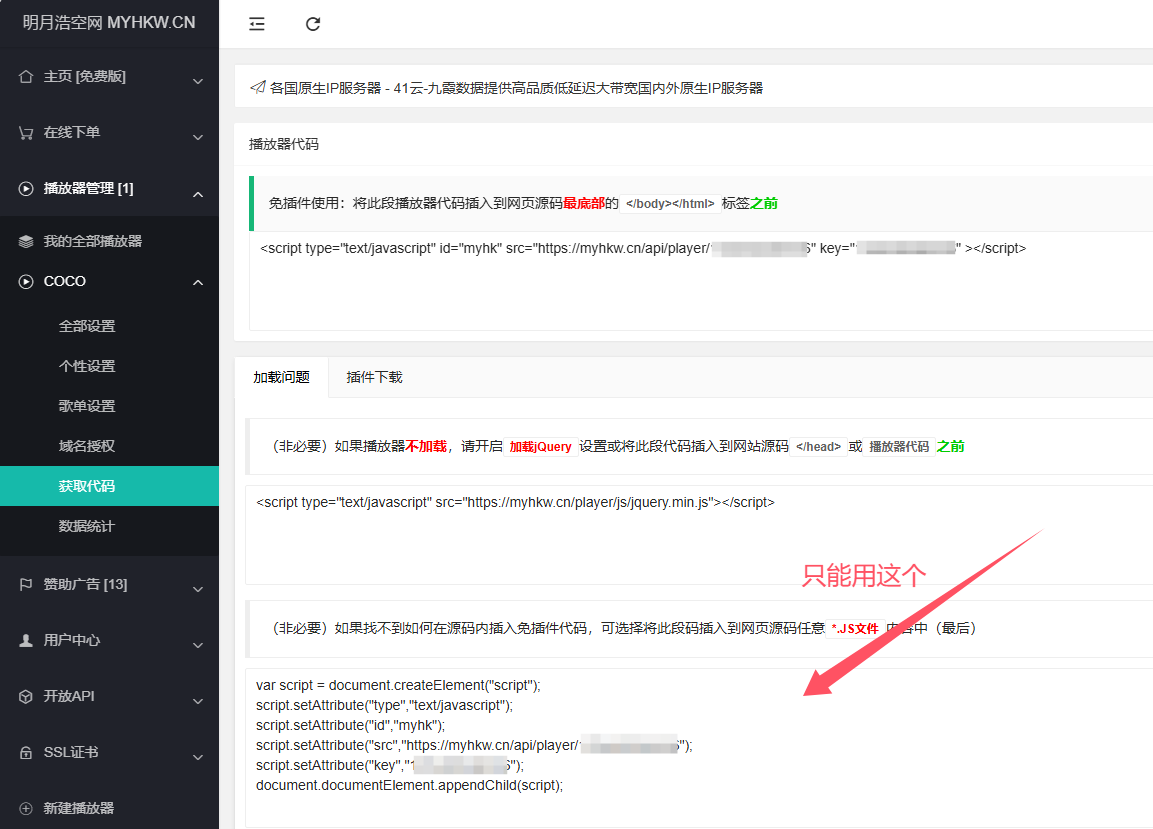Expand the 在线下单 menu chevron
Screen dimensions: 1153x829
coord(198,137)
